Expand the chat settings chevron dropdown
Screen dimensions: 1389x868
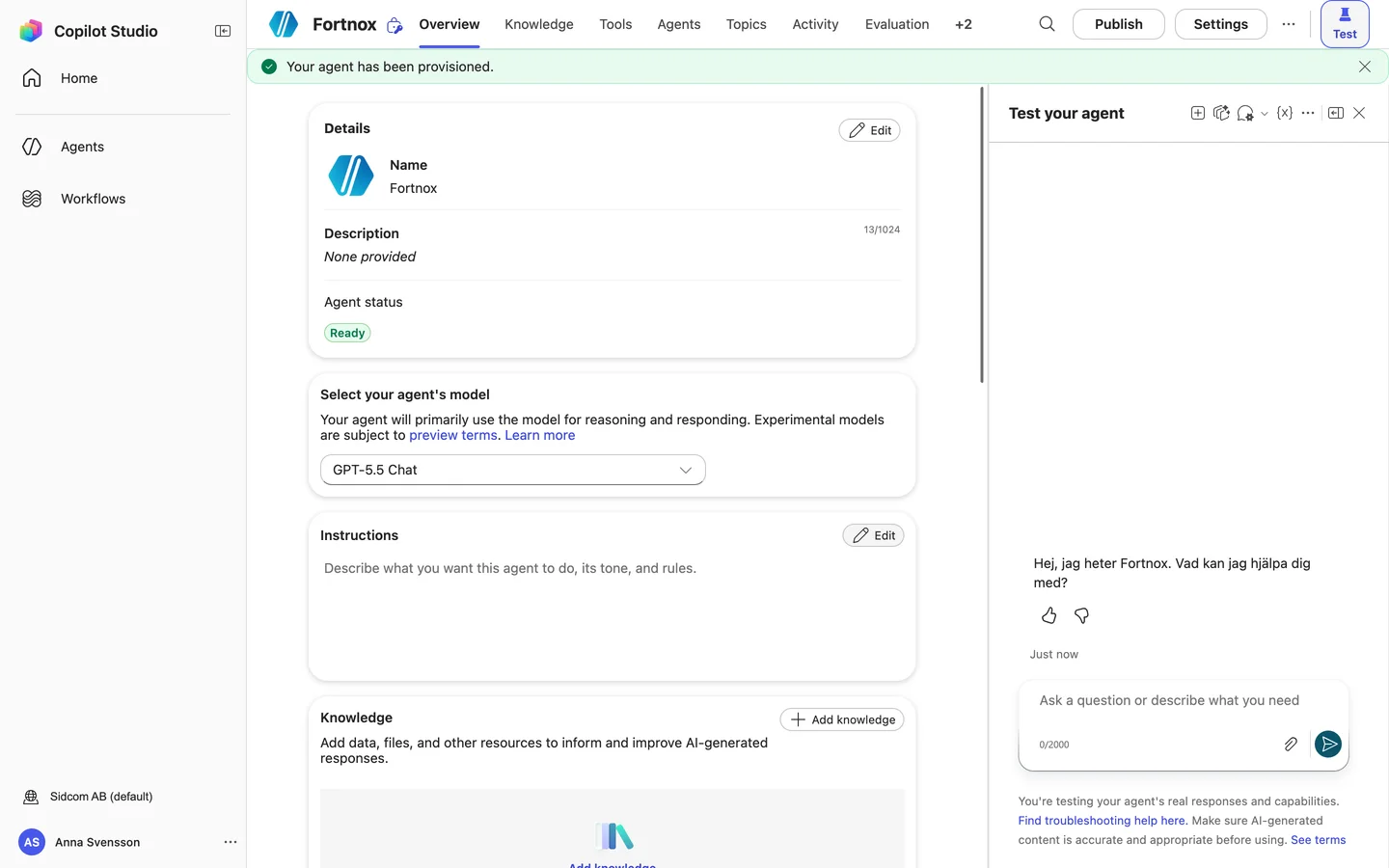(1265, 114)
